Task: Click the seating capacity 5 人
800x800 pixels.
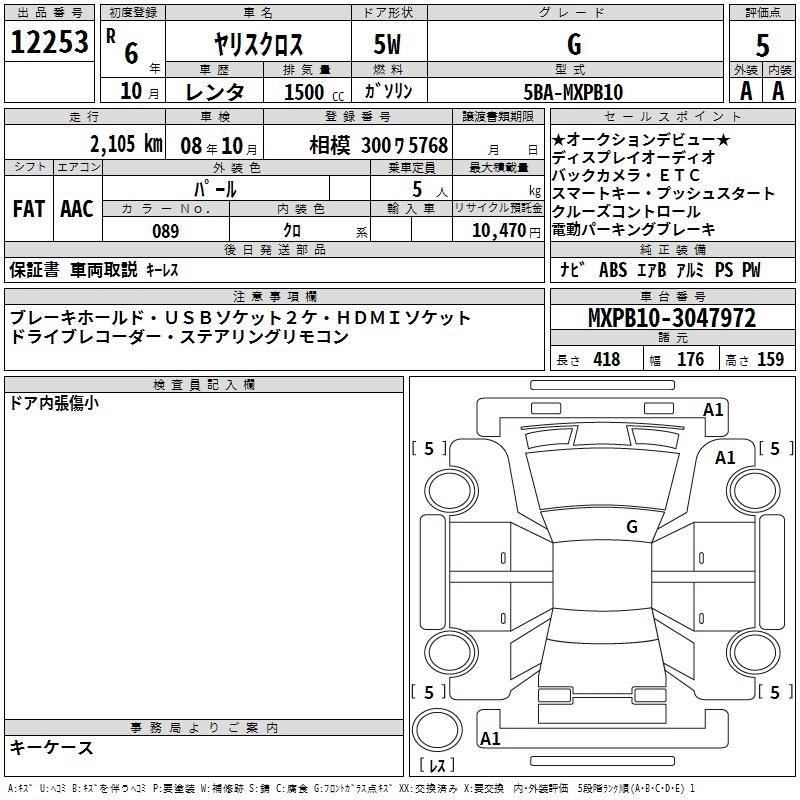Action: (430, 190)
